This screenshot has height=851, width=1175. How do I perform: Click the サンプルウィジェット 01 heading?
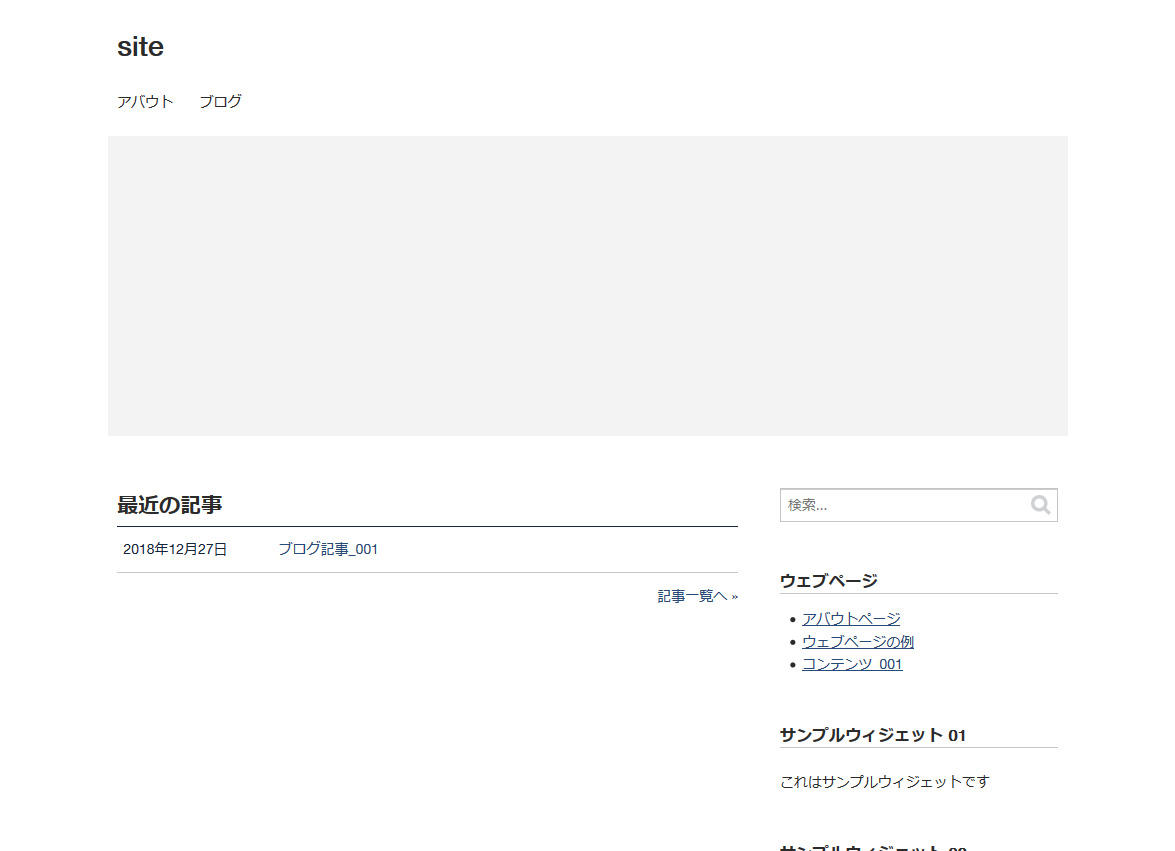click(873, 735)
